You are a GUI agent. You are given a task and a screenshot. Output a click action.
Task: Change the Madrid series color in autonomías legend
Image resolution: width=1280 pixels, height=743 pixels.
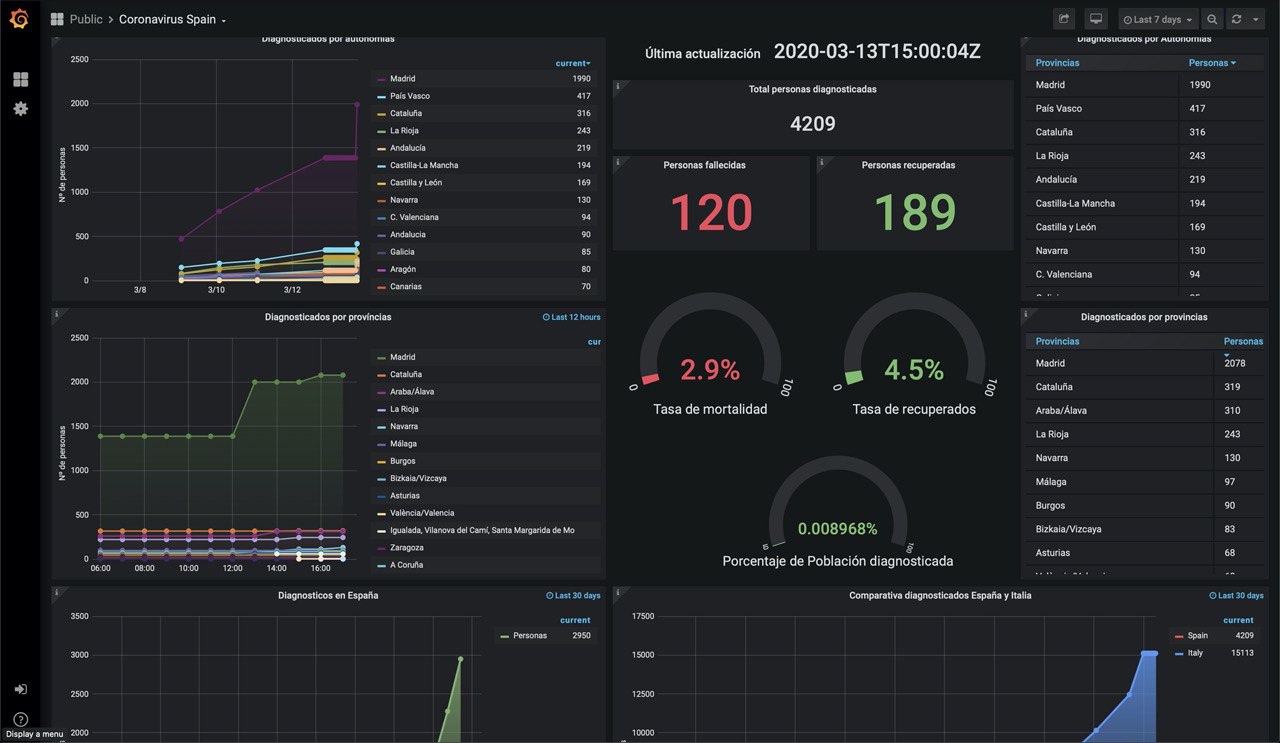(381, 79)
